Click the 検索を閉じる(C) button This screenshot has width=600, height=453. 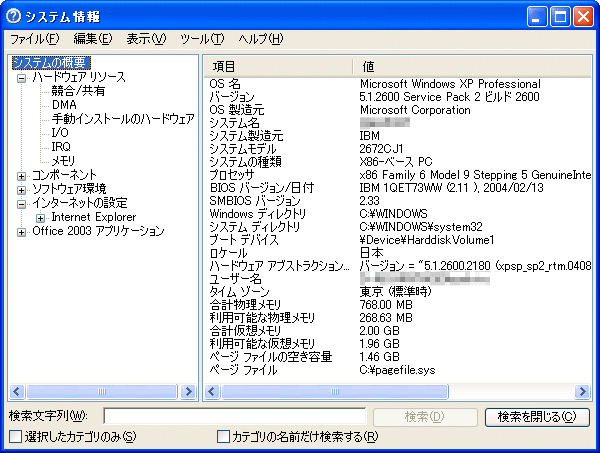tap(537, 417)
